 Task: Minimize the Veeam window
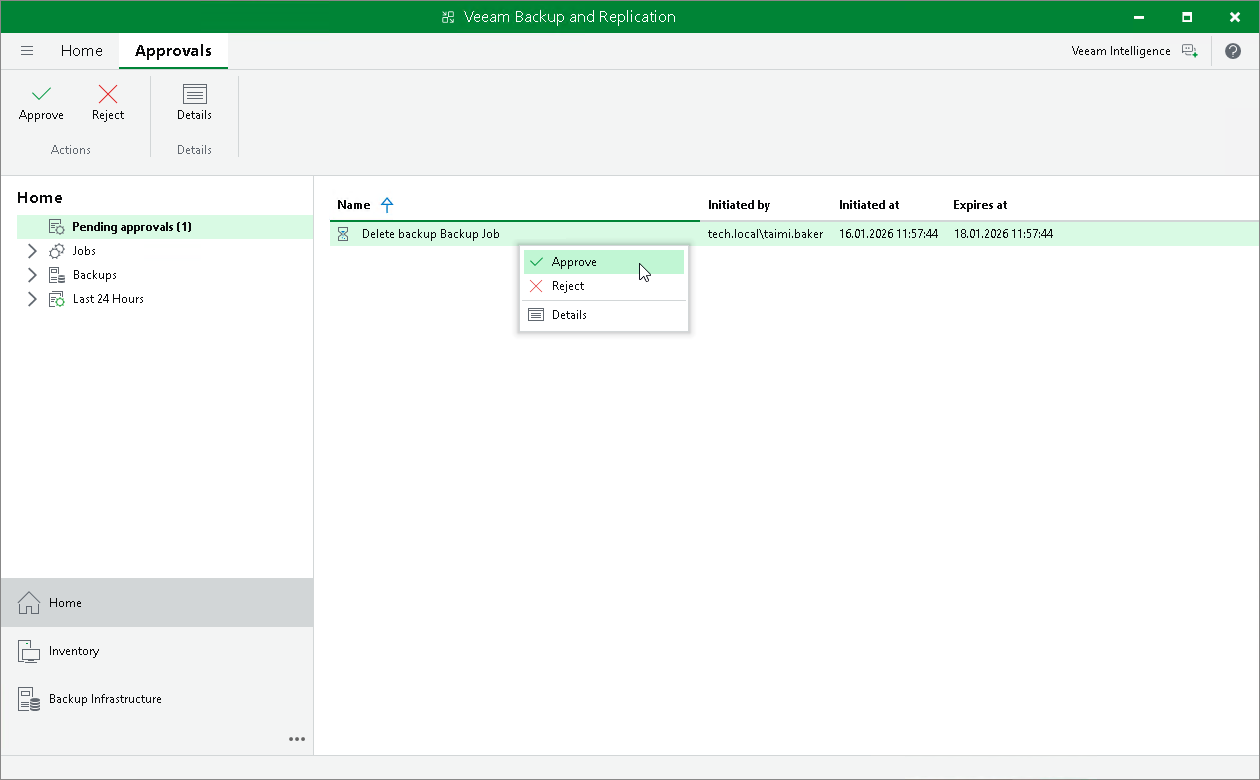point(1140,17)
